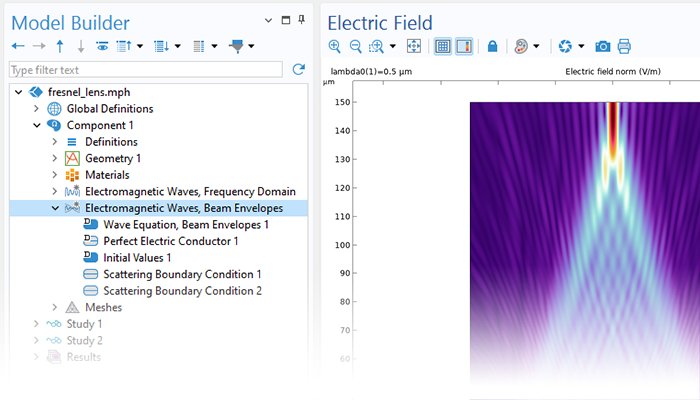This screenshot has width=700, height=400.
Task: Select Scattering Boundary Condition 2
Action: pos(183,291)
